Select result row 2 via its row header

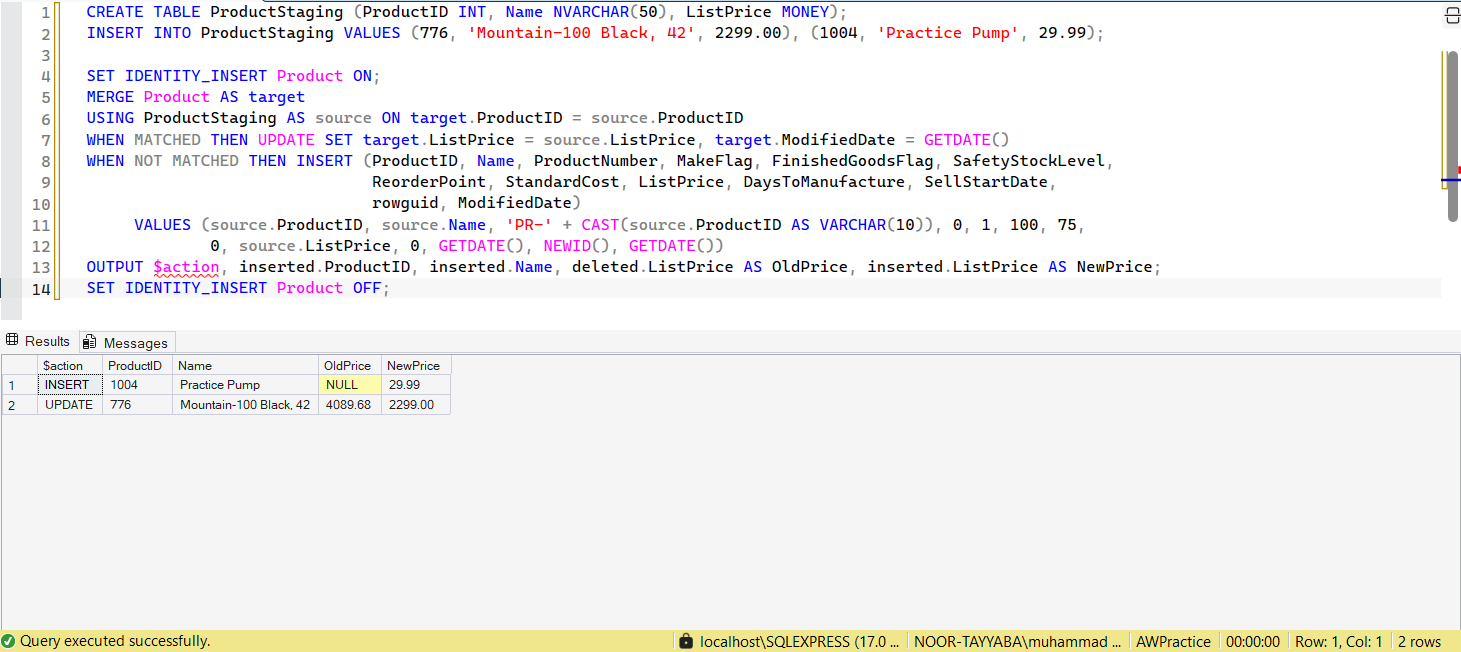[19, 405]
